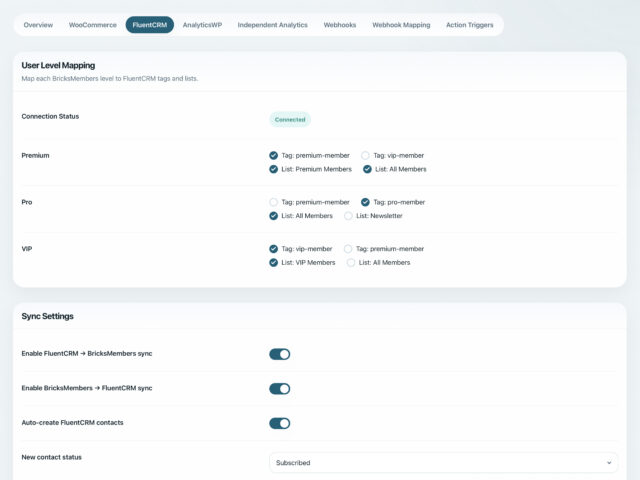
Task: Click the Connected status badge
Action: pos(290,120)
